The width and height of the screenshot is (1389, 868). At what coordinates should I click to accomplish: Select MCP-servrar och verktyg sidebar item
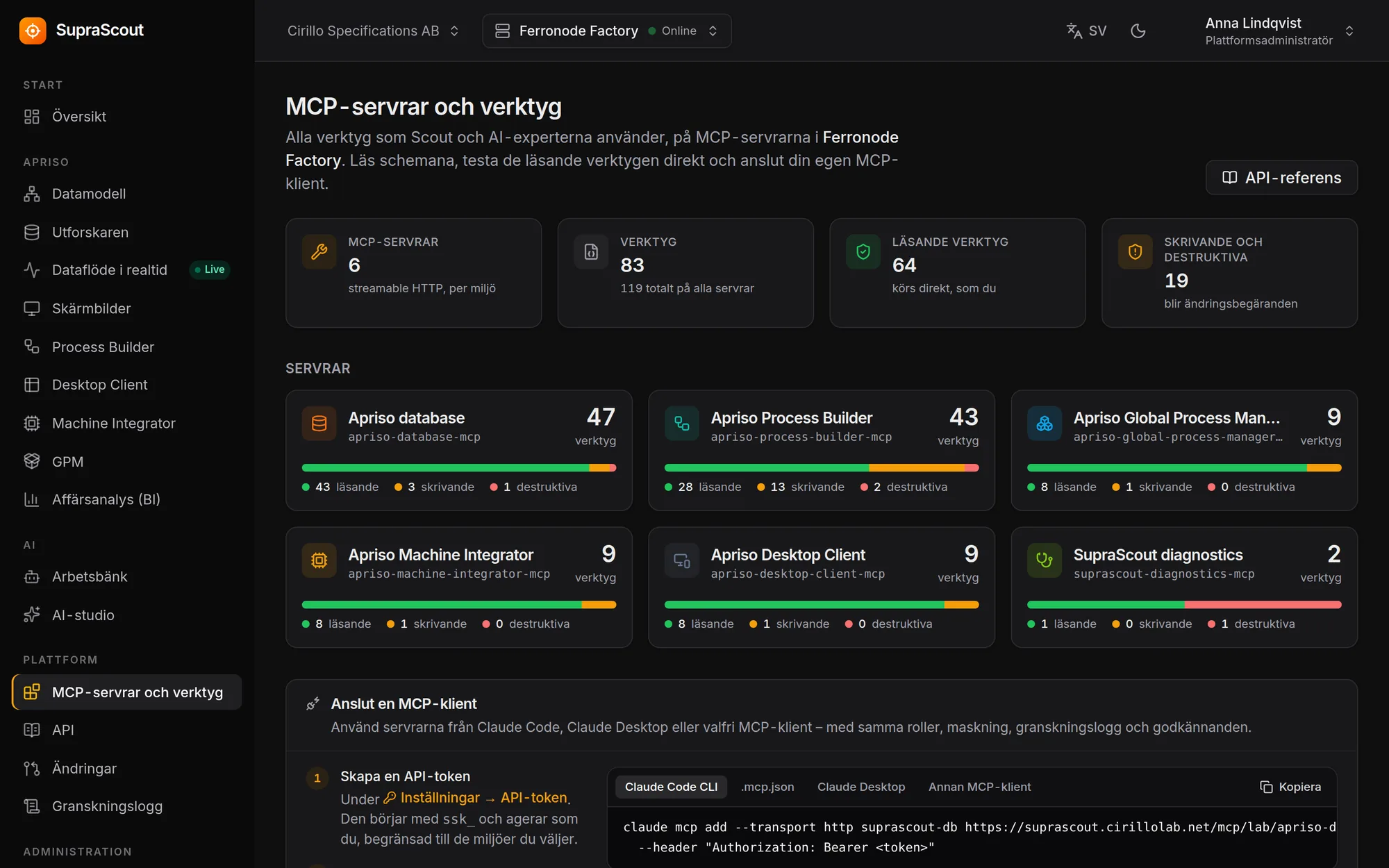point(126,692)
